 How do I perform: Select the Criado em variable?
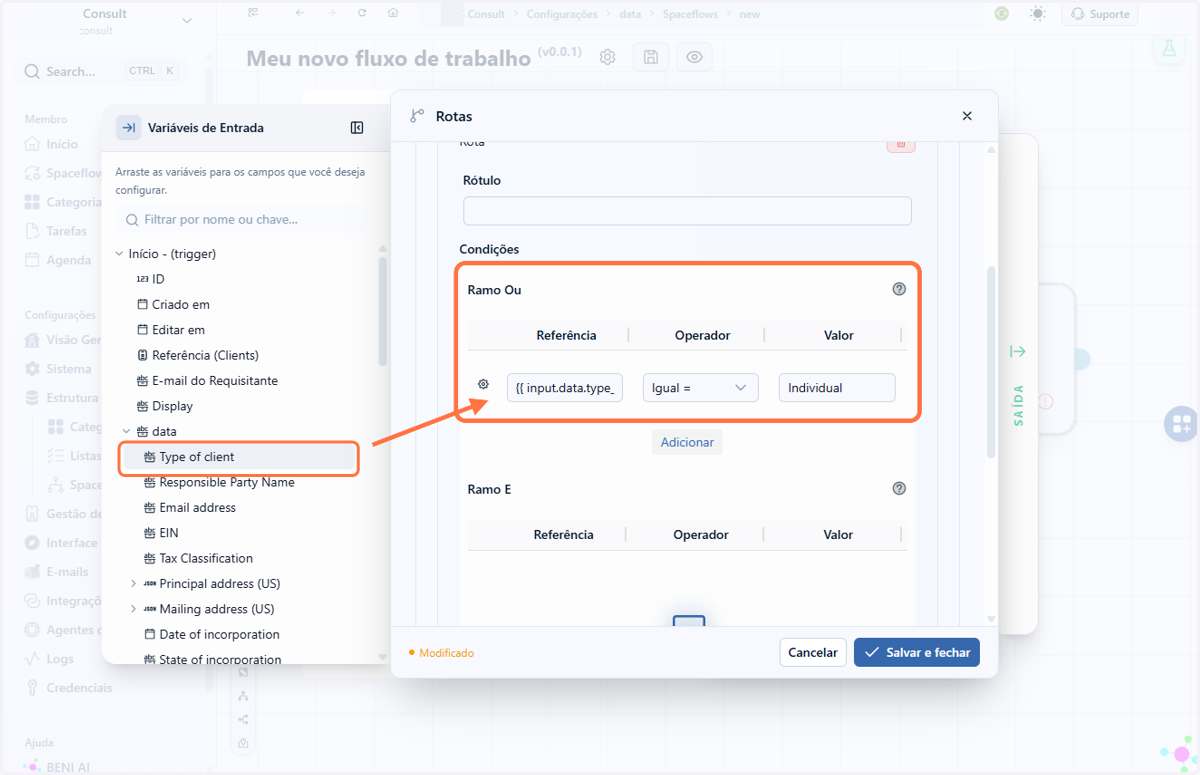point(181,304)
